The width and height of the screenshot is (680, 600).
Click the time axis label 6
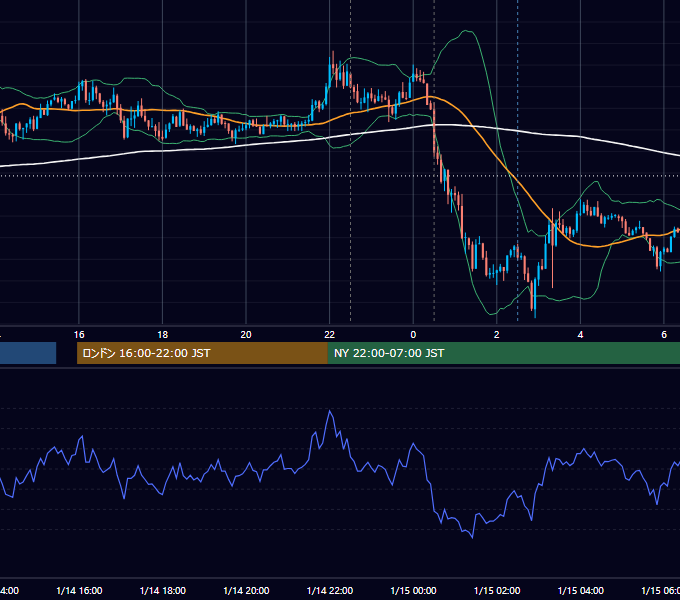[664, 335]
